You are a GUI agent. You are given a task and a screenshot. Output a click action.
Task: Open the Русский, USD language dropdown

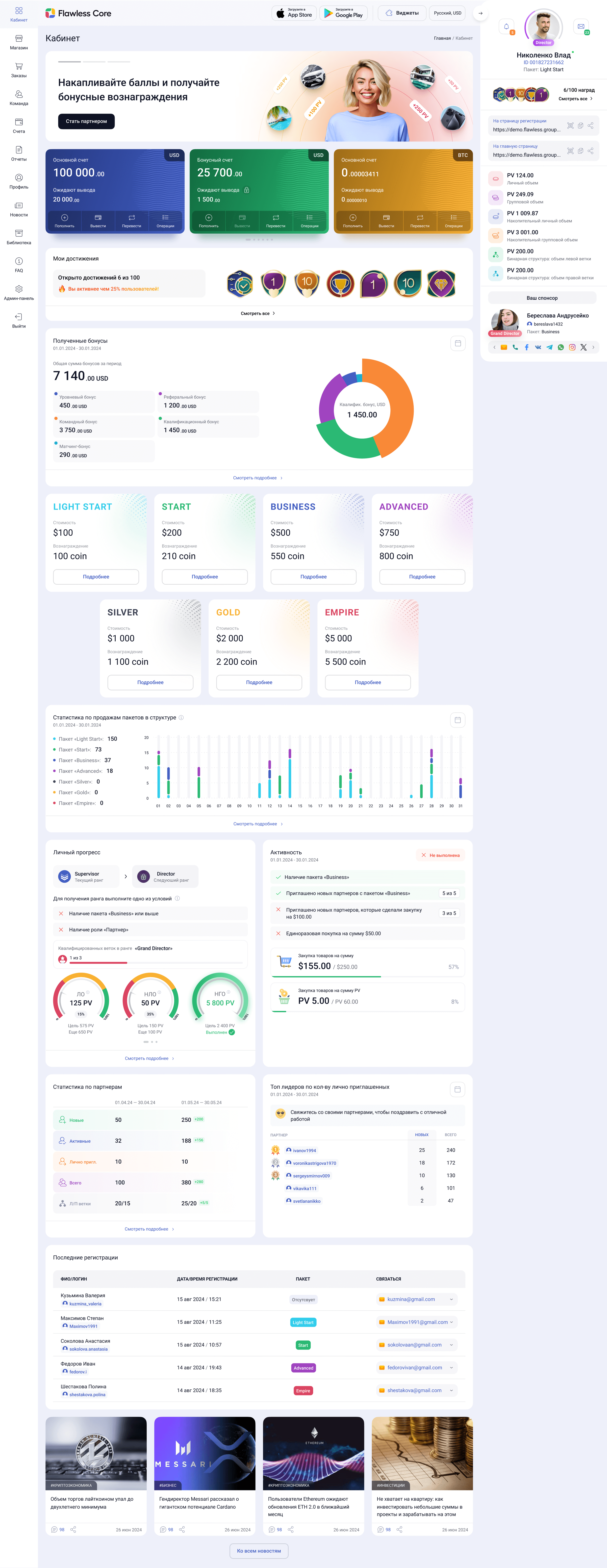point(447,13)
